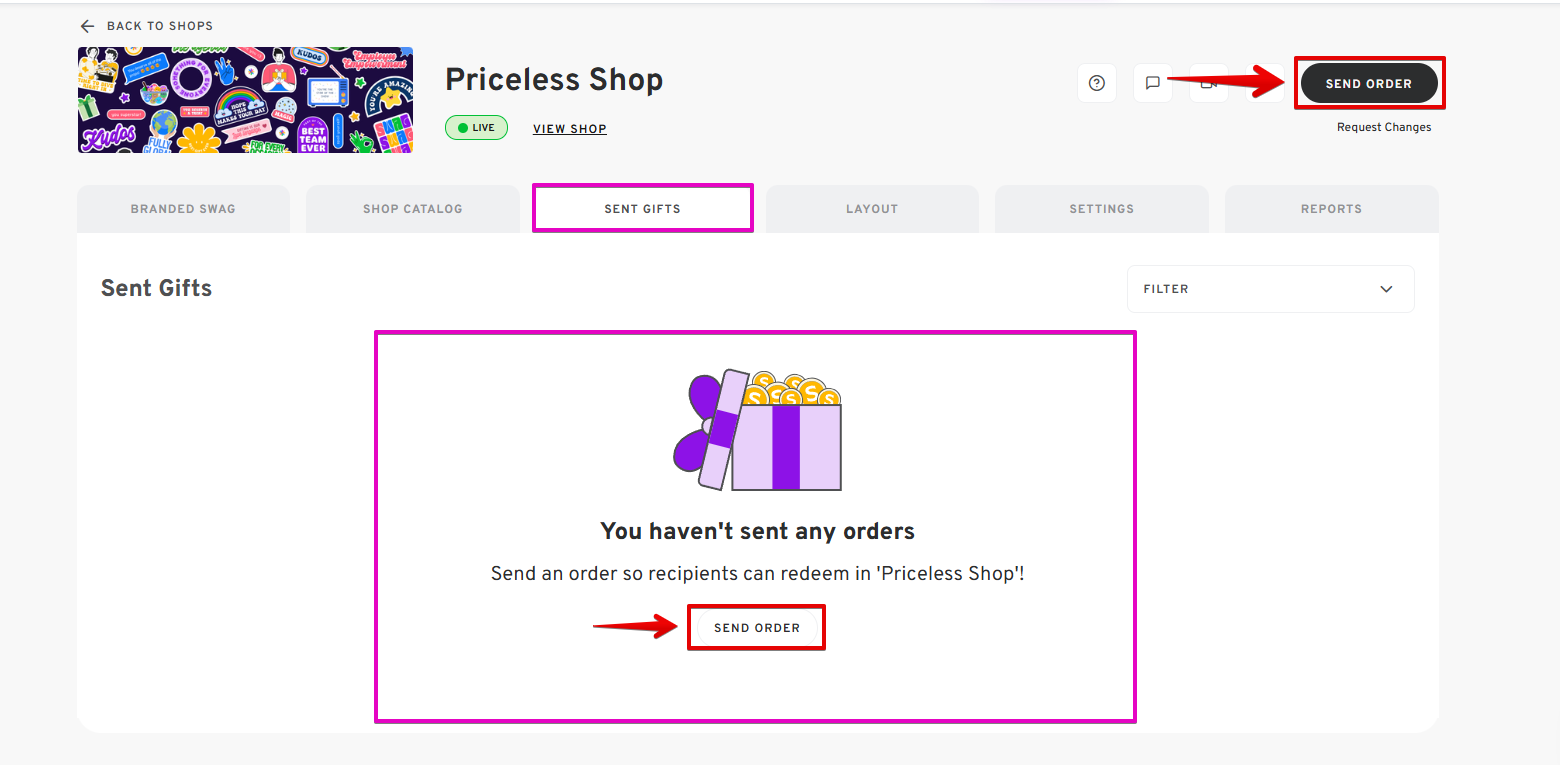1560x765 pixels.
Task: Click the white Send Order button
Action: pos(756,628)
